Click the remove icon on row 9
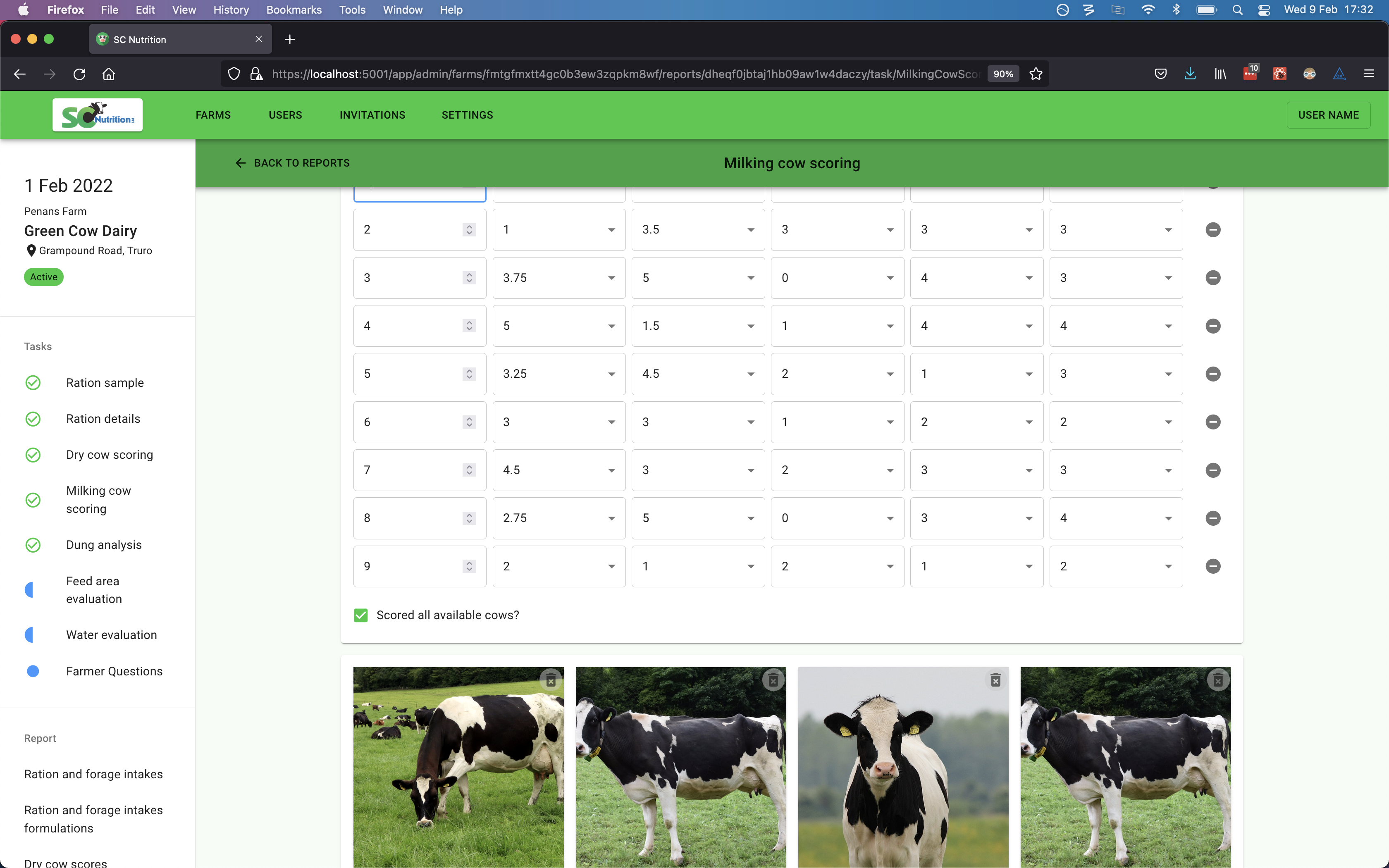 click(1212, 566)
